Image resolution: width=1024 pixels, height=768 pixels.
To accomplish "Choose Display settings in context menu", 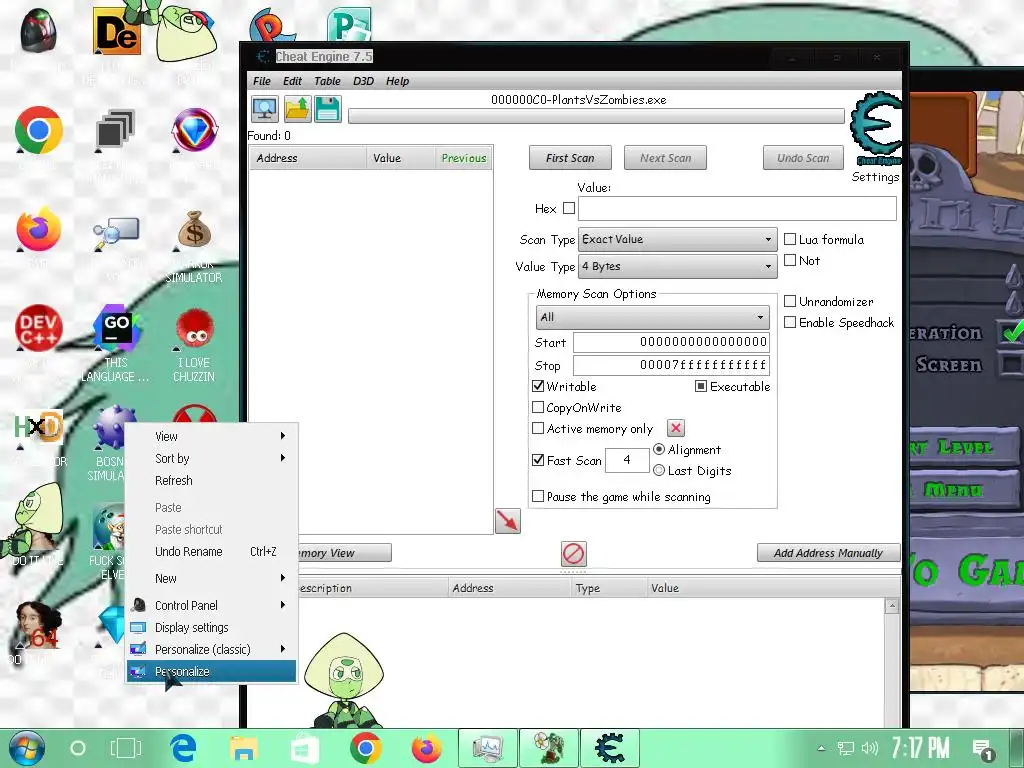I will point(212,628).
